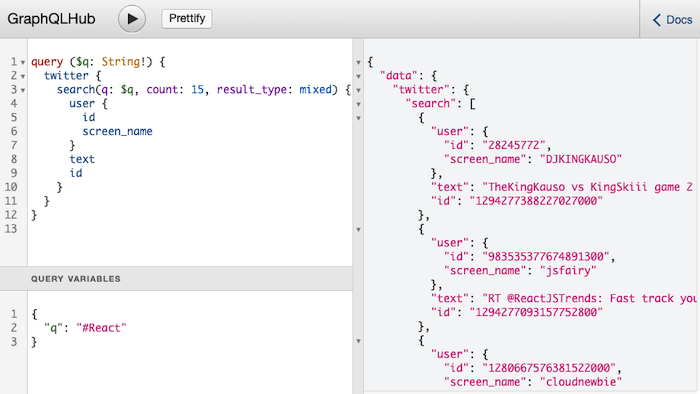Fold the "twitter" object in results
Viewport: 700px width, 394px height.
[358, 90]
